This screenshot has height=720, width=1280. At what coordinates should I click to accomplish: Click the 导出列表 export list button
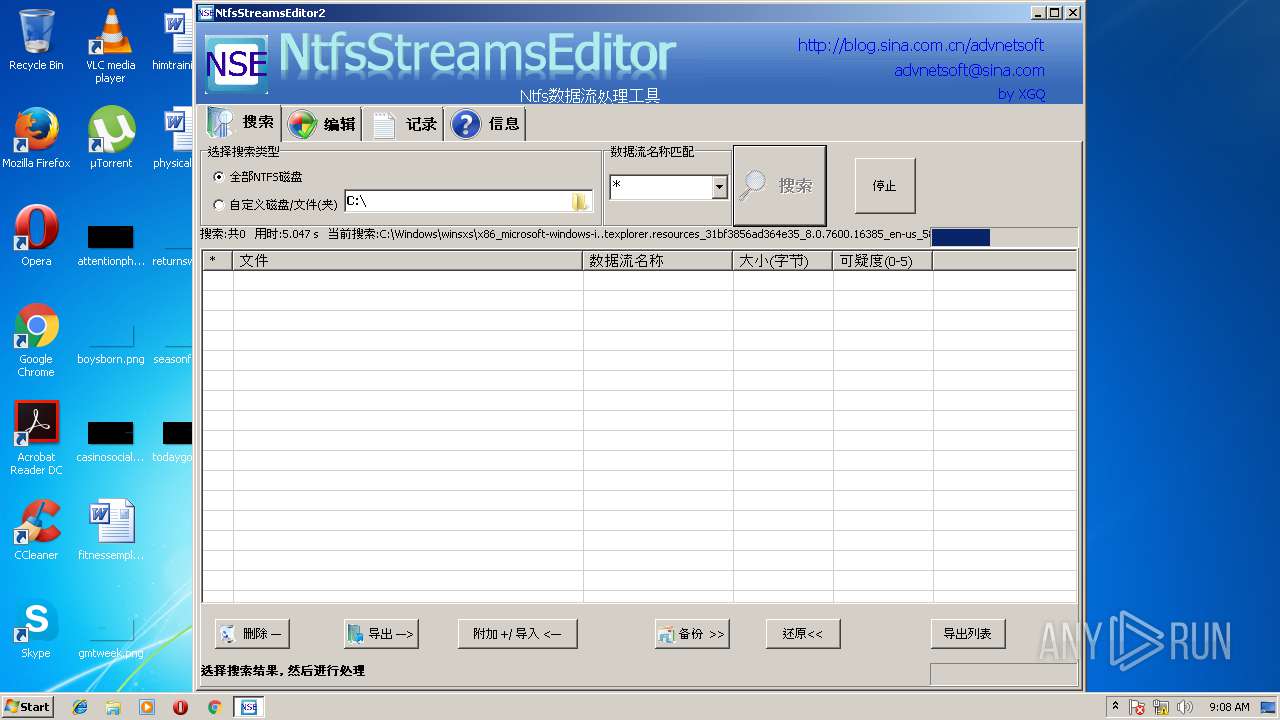[968, 634]
